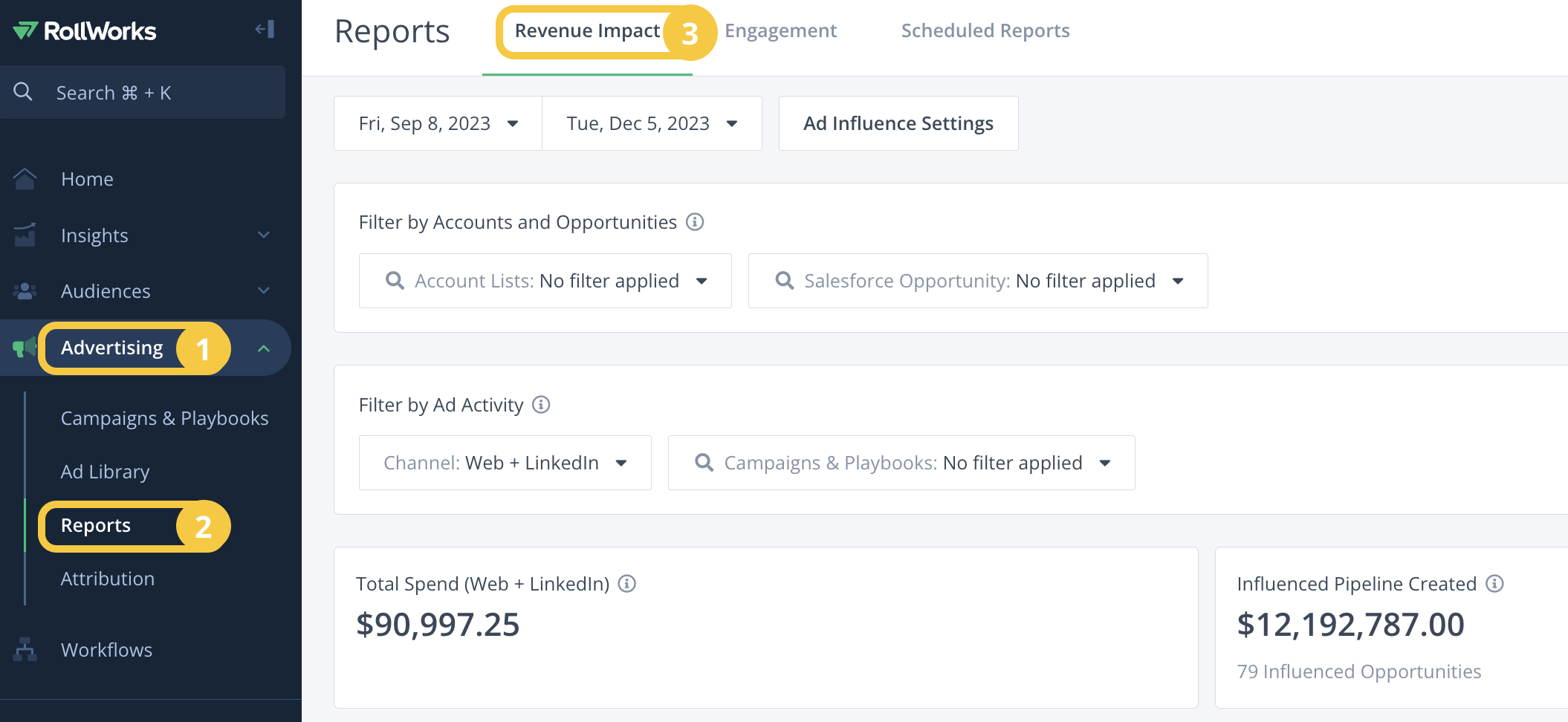Select Audiences in the sidebar
The image size is (1568, 722).
pos(106,291)
